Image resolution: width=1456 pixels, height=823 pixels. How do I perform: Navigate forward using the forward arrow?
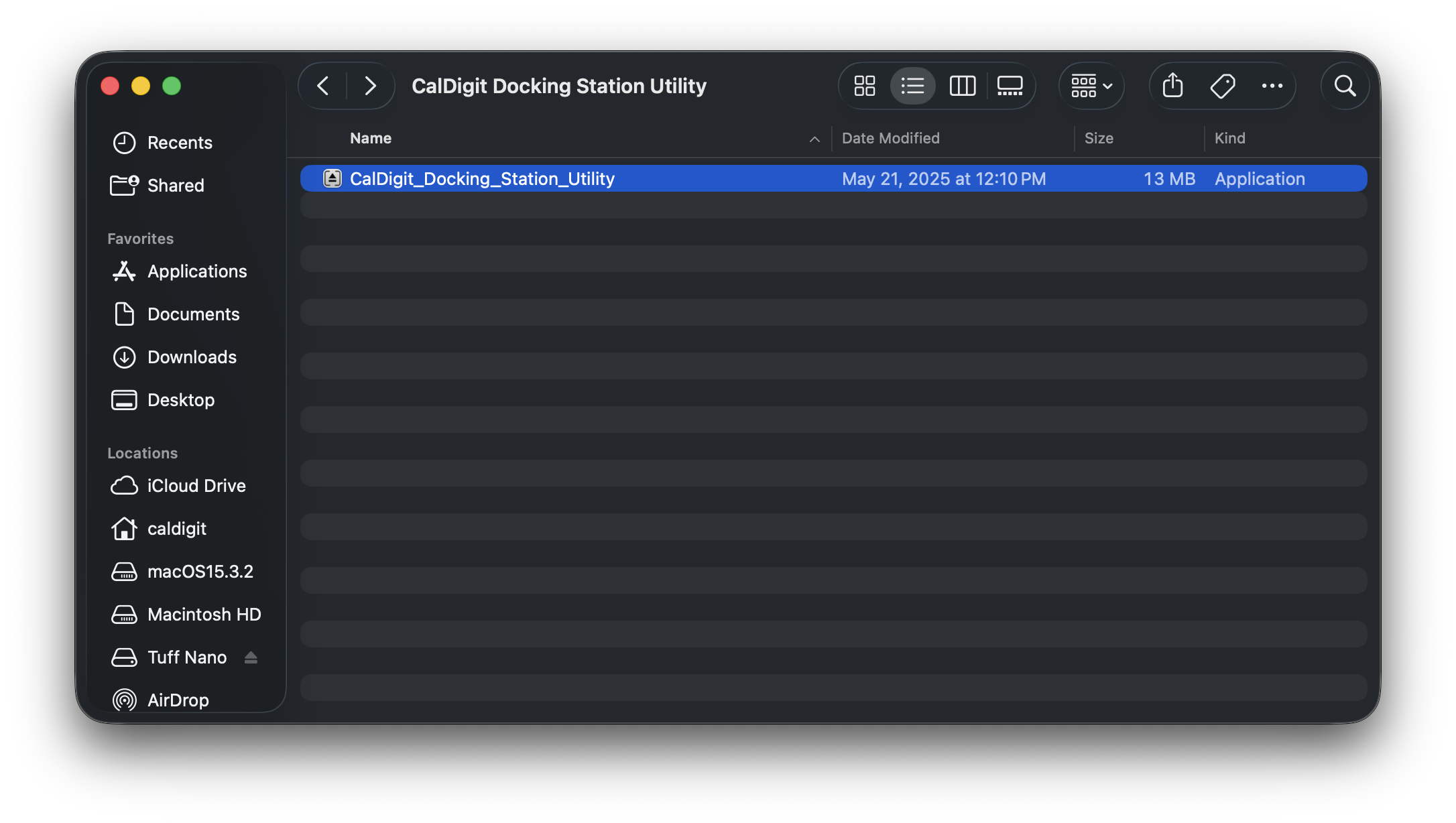click(x=370, y=86)
